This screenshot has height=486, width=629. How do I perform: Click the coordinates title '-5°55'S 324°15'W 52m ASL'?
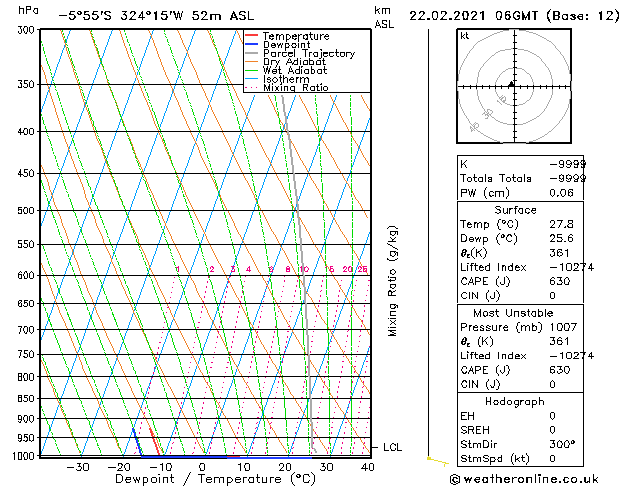click(156, 16)
